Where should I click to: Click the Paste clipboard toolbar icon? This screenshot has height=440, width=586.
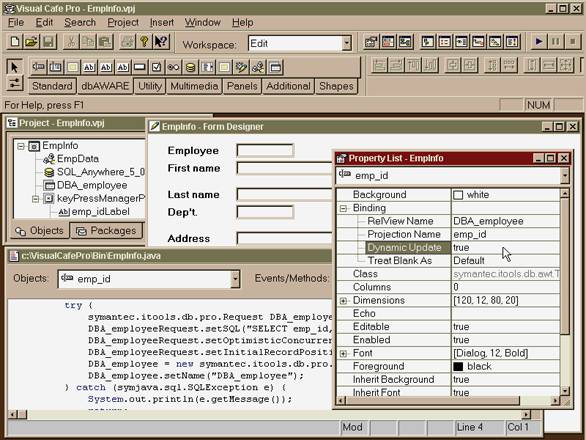pyautogui.click(x=105, y=42)
